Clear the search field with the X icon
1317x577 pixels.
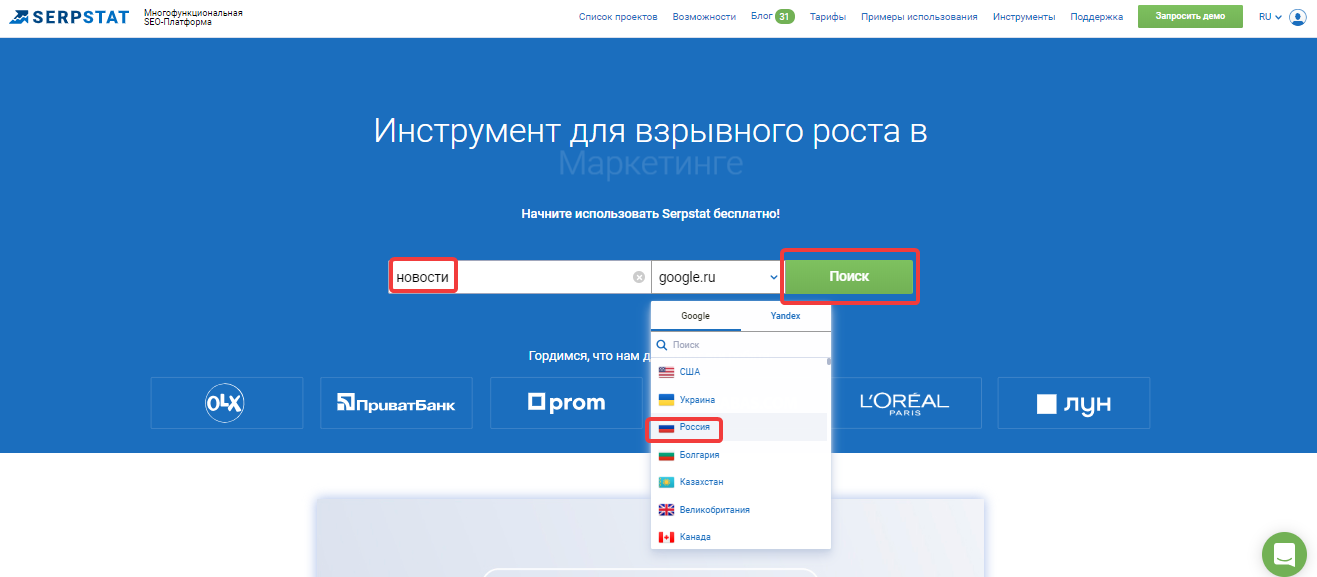(639, 277)
